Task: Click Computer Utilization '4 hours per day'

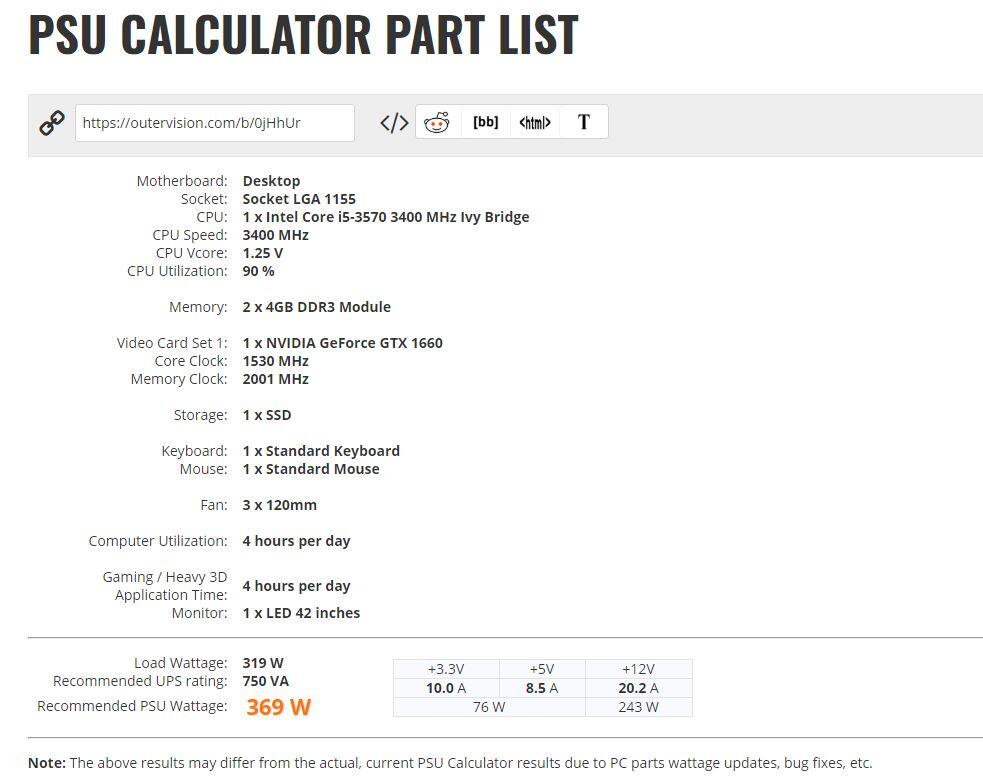Action: (x=297, y=541)
